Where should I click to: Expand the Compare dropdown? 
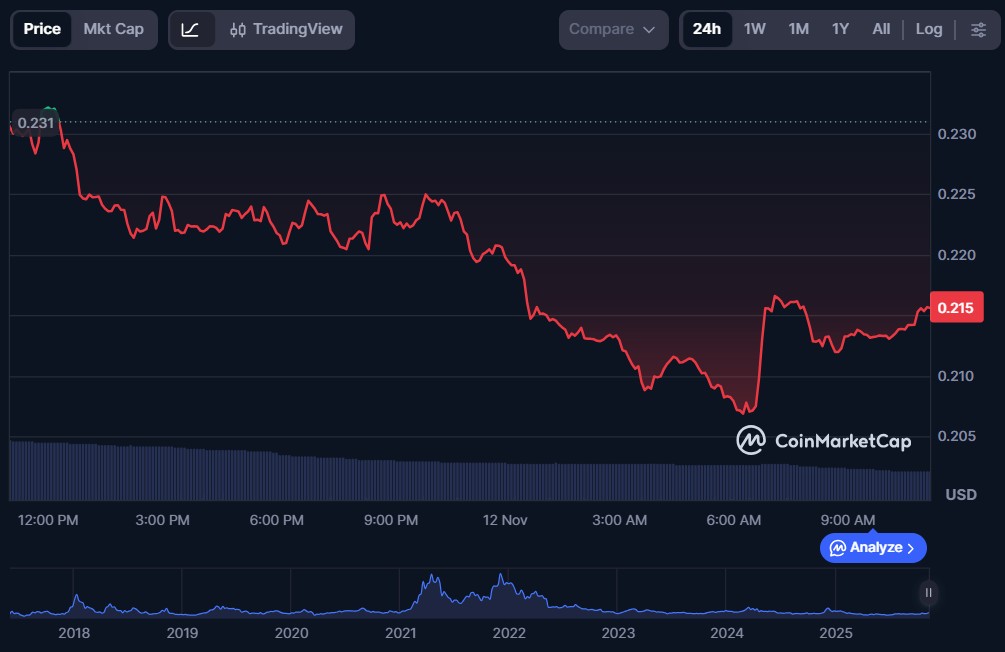point(613,29)
